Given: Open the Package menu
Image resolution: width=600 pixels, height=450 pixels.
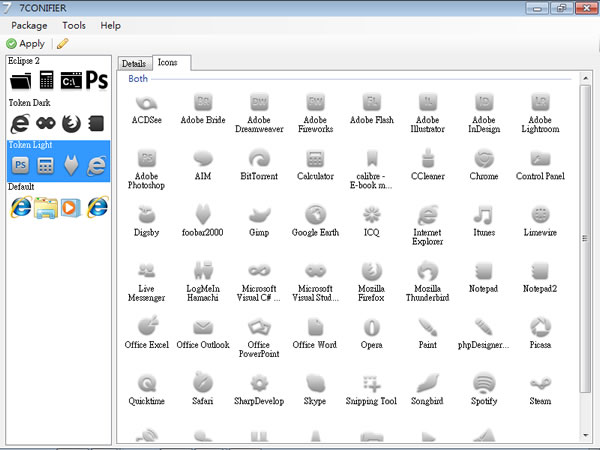Looking at the screenshot, I should [x=29, y=25].
